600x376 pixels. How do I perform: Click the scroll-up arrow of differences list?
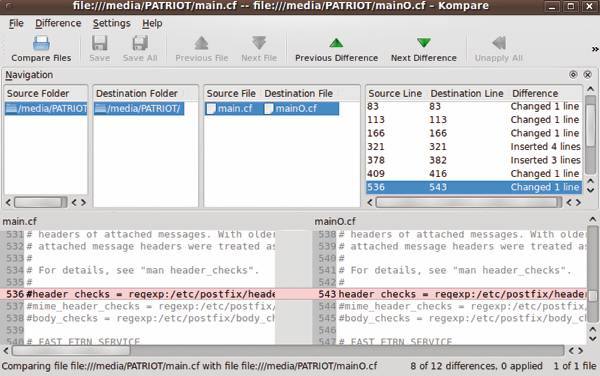[590, 90]
